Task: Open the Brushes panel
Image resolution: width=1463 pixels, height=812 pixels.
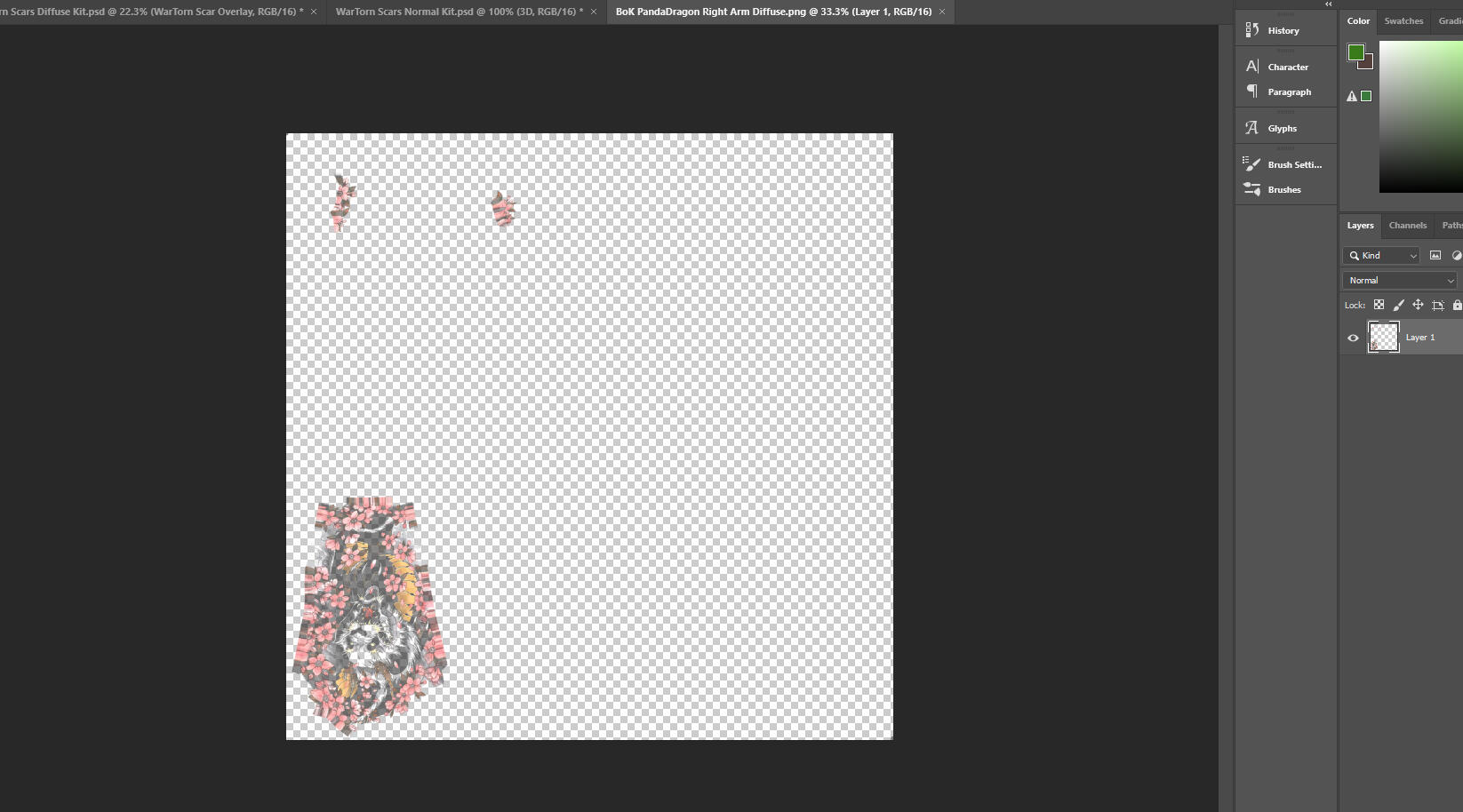Action: 1283,189
